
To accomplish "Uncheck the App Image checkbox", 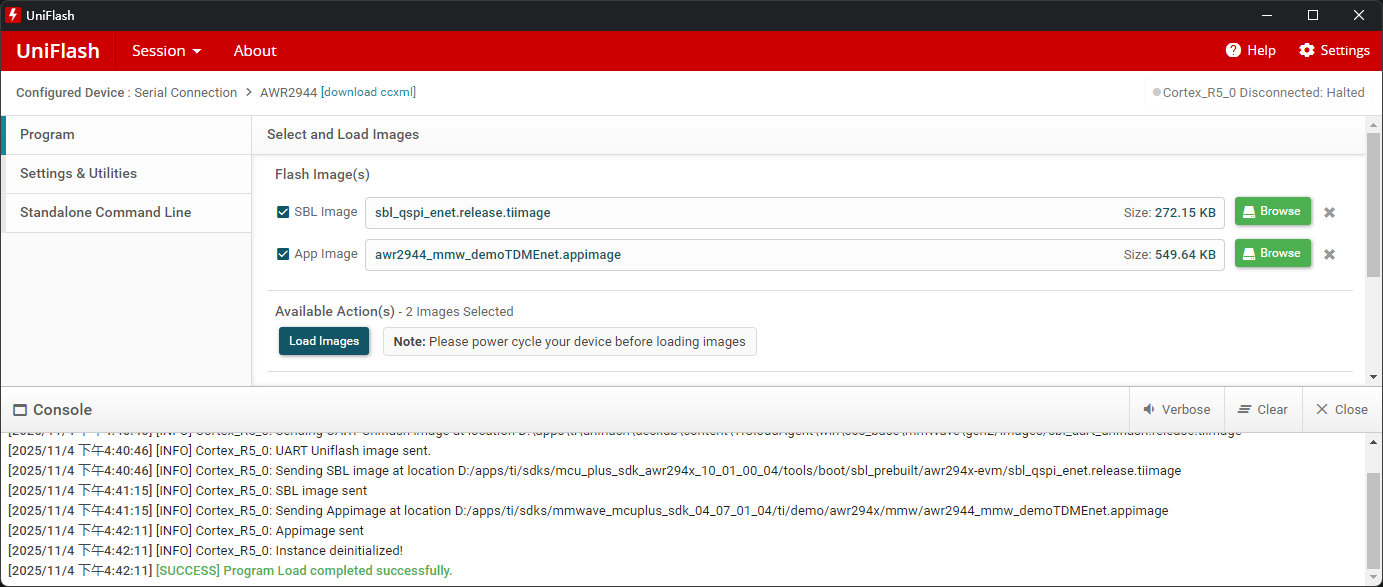I will (283, 254).
